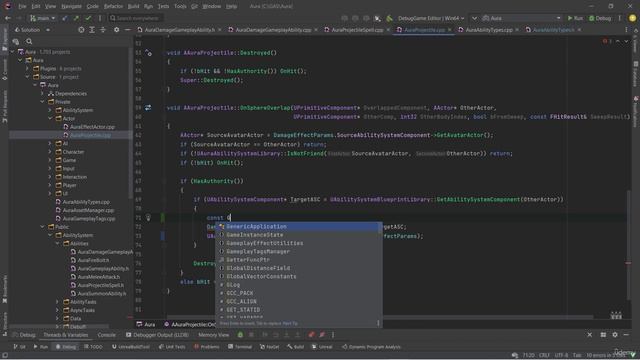Screen dimensions: 640x360
Task: Open the NuGet tool window
Action: pos(269,347)
